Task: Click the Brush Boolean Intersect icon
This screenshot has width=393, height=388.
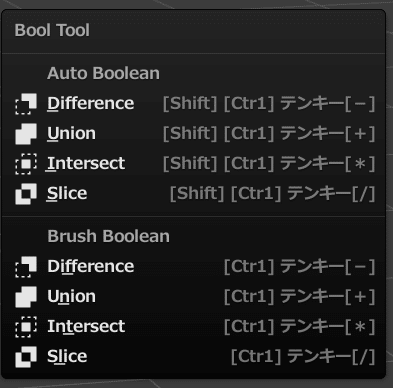Action: (26, 326)
